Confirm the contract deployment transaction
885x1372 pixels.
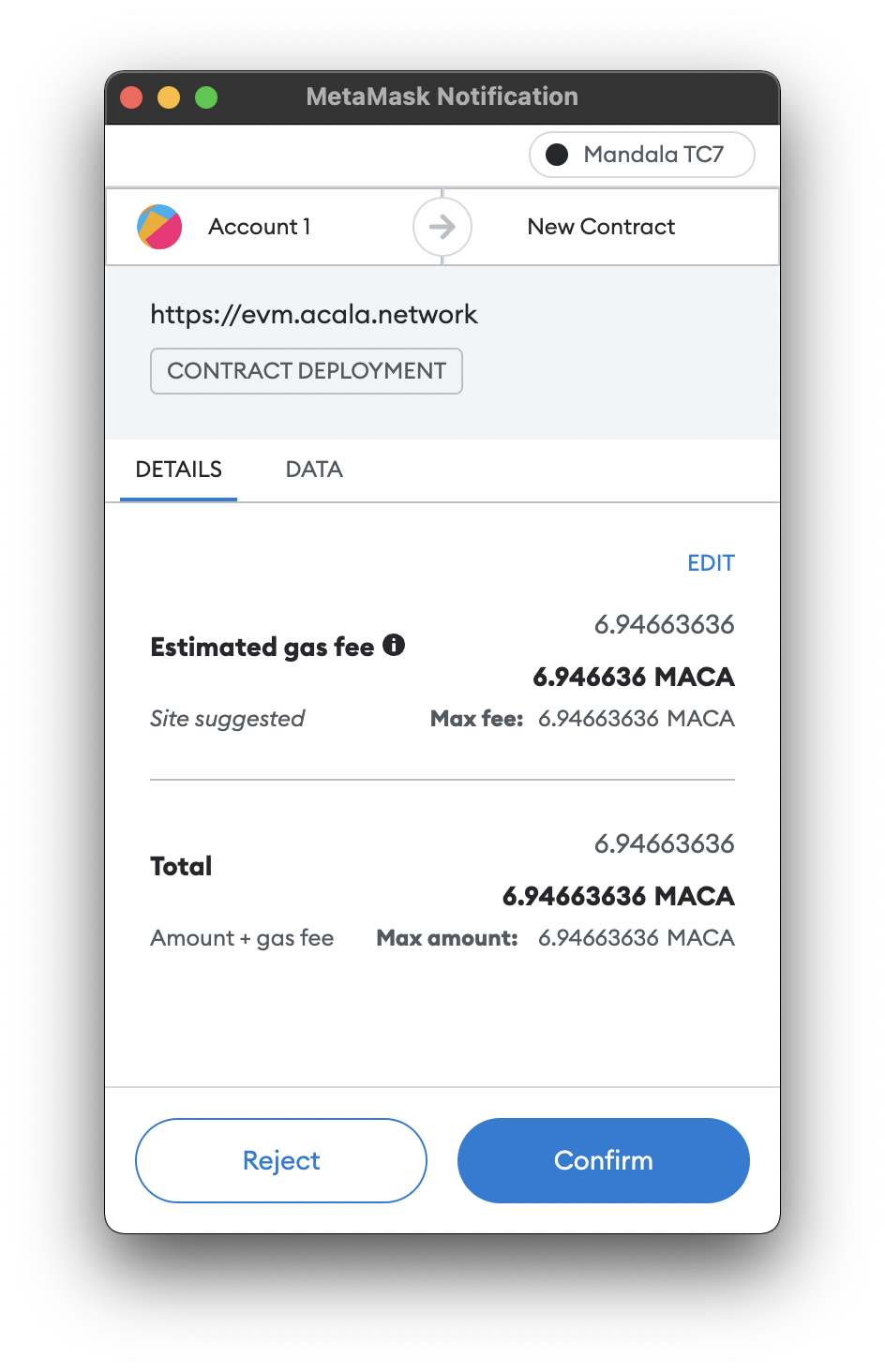coord(604,1160)
